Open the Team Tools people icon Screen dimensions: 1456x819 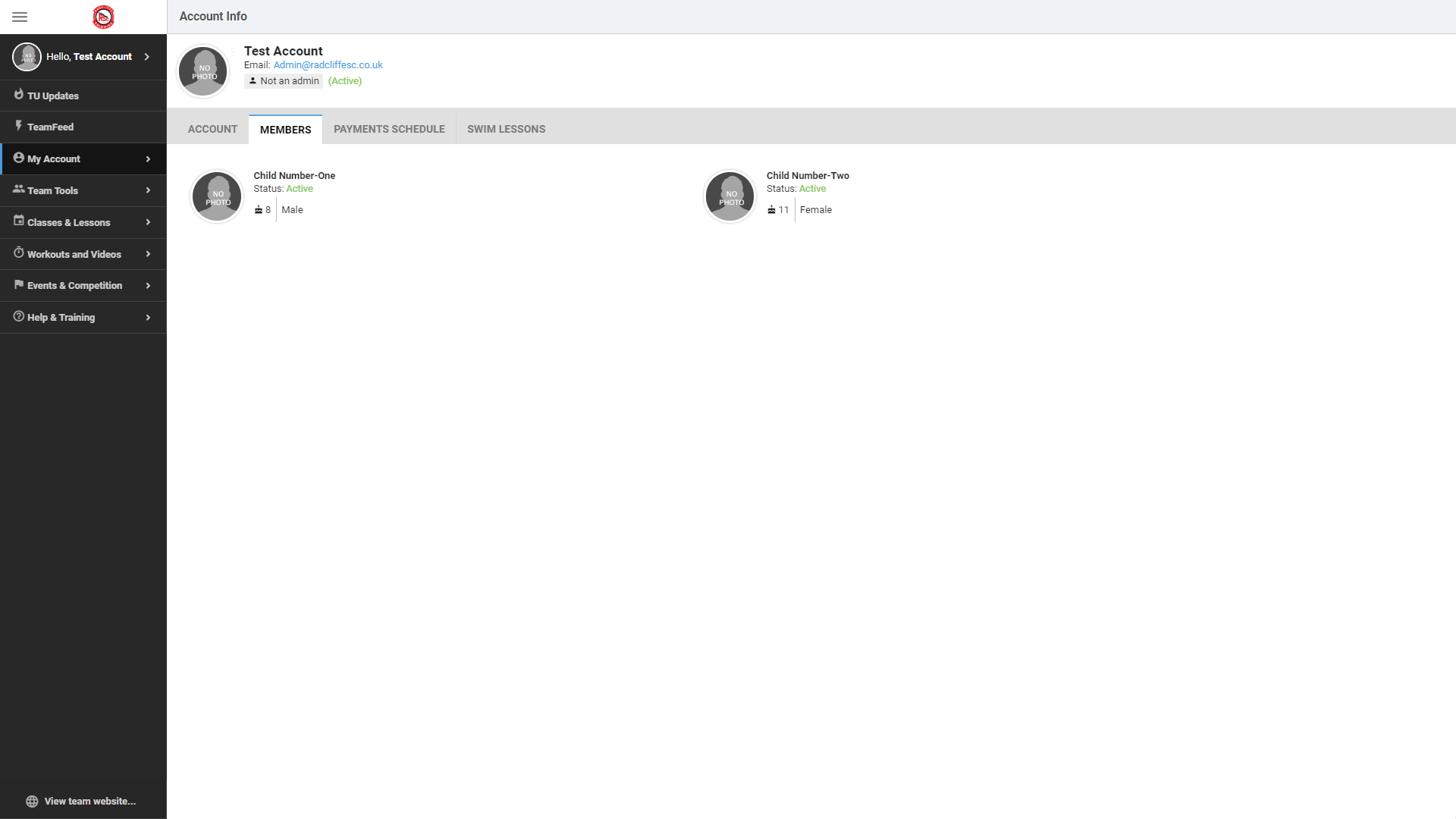(x=17, y=190)
